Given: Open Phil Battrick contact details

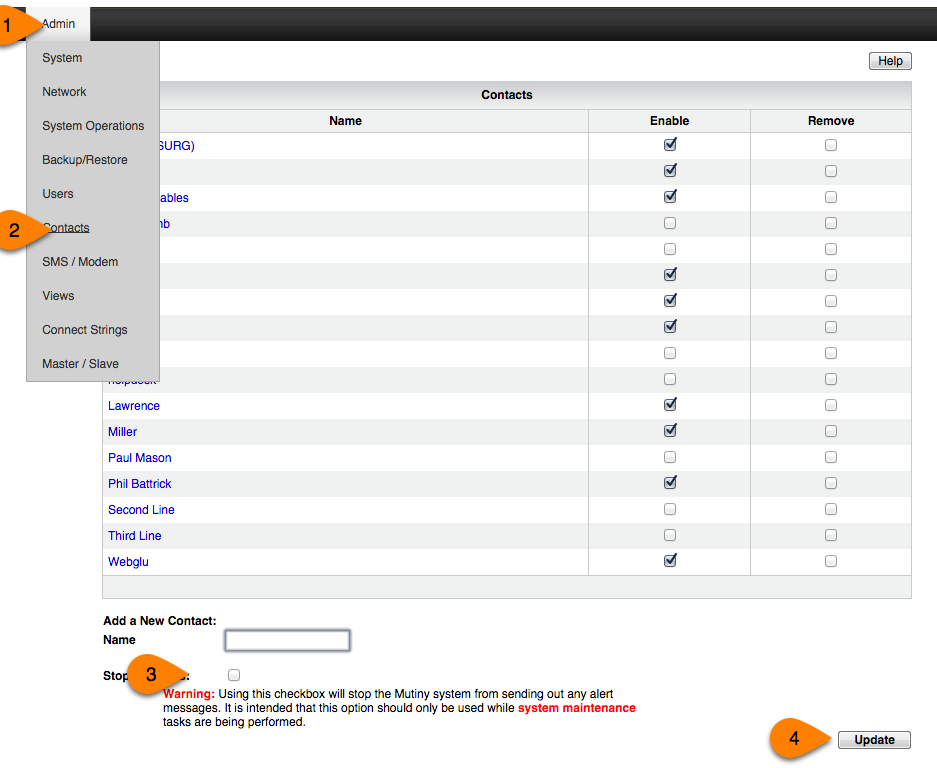Looking at the screenshot, I should [x=140, y=484].
